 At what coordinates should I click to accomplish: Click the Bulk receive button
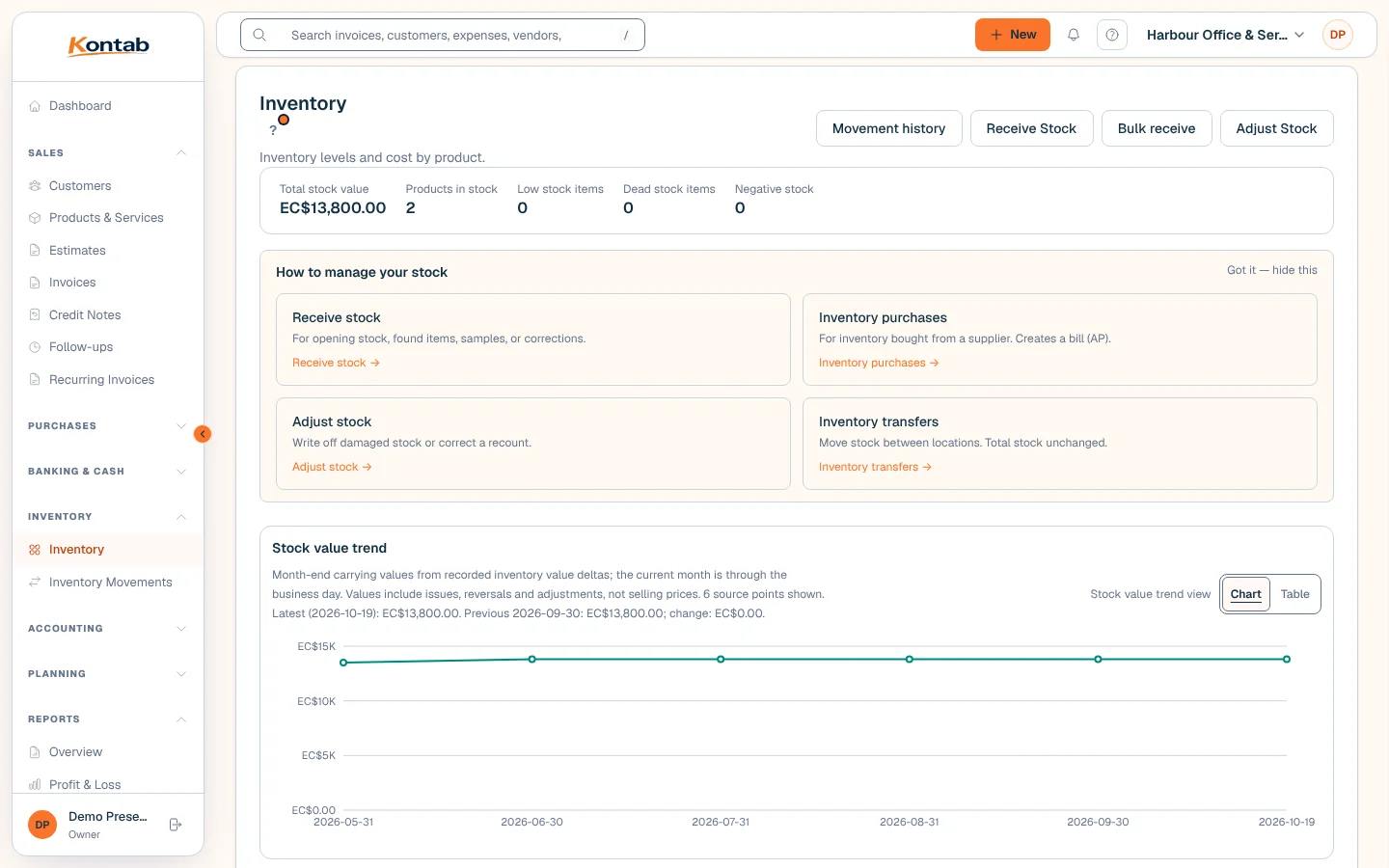1157,128
